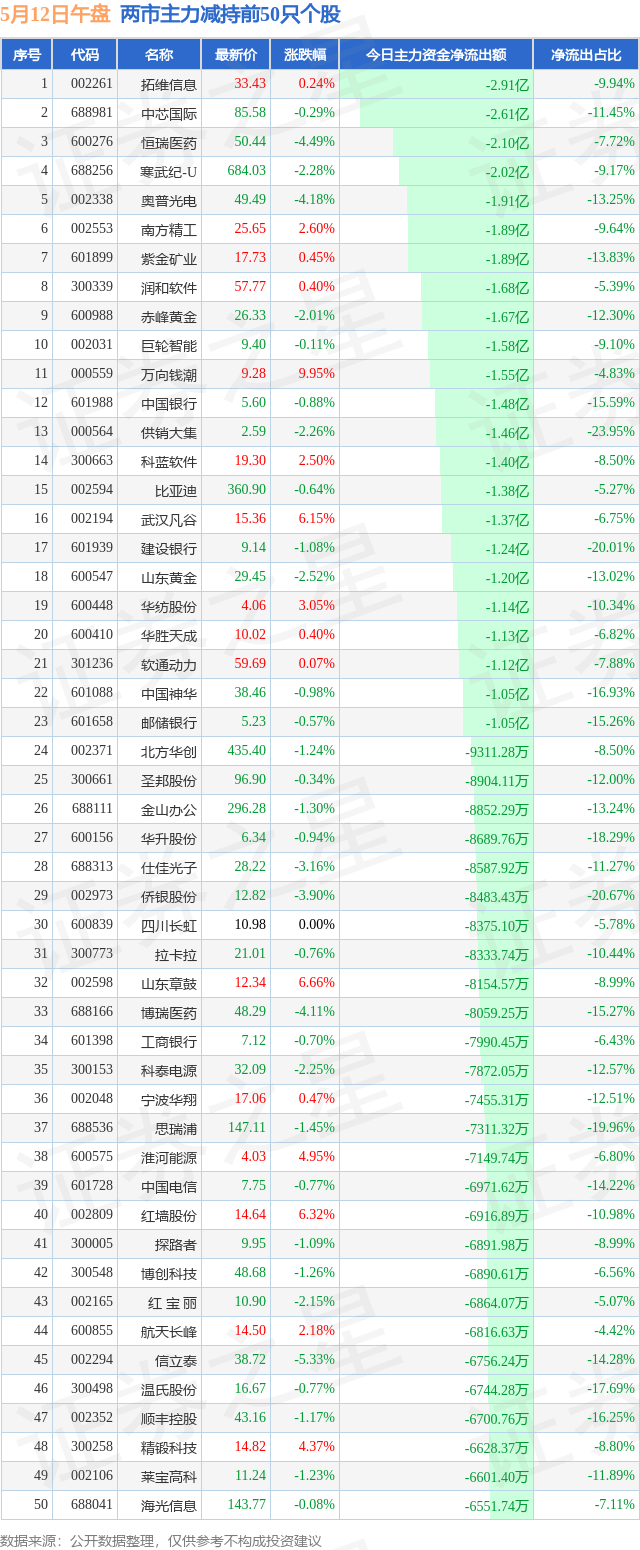Click the 今日主力资金净流出额 column header

(436, 55)
